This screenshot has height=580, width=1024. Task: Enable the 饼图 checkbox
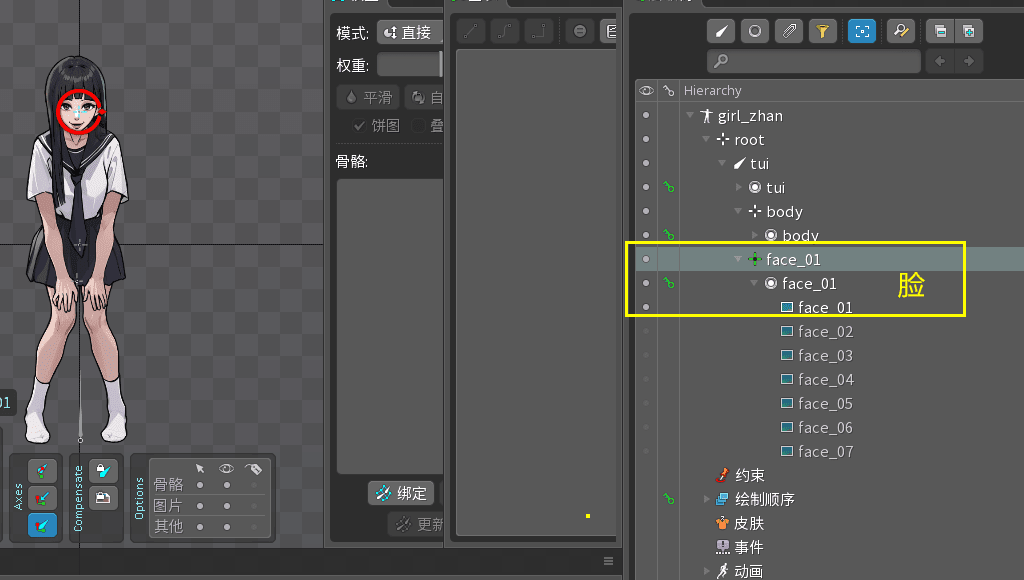(x=359, y=126)
